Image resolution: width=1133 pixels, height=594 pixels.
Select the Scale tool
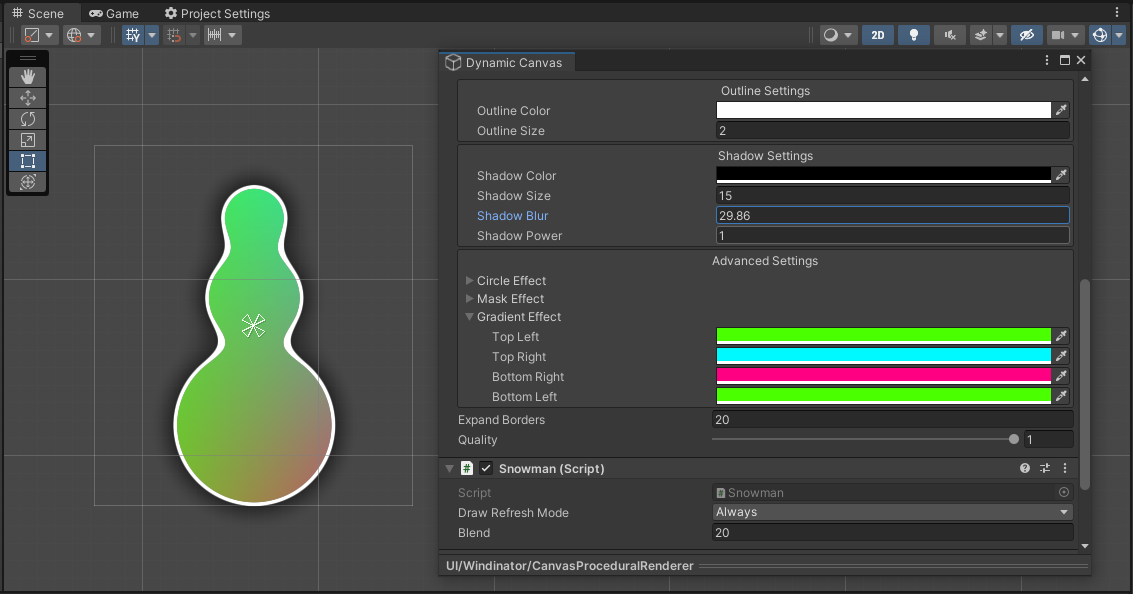[x=27, y=139]
